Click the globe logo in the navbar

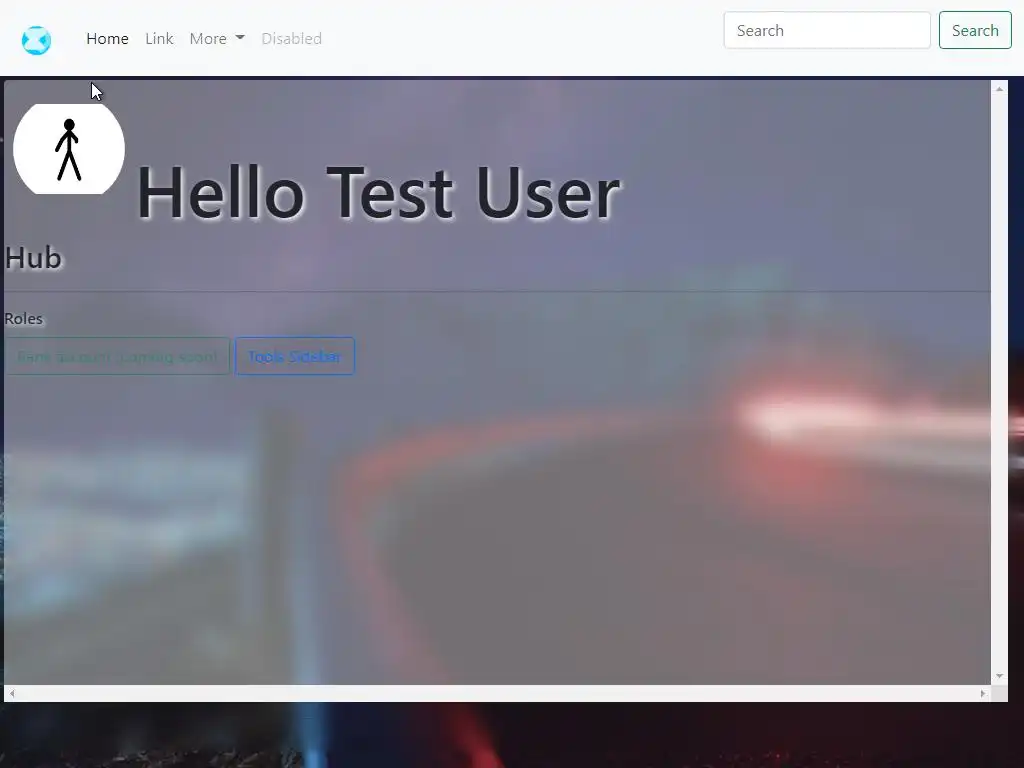point(37,40)
